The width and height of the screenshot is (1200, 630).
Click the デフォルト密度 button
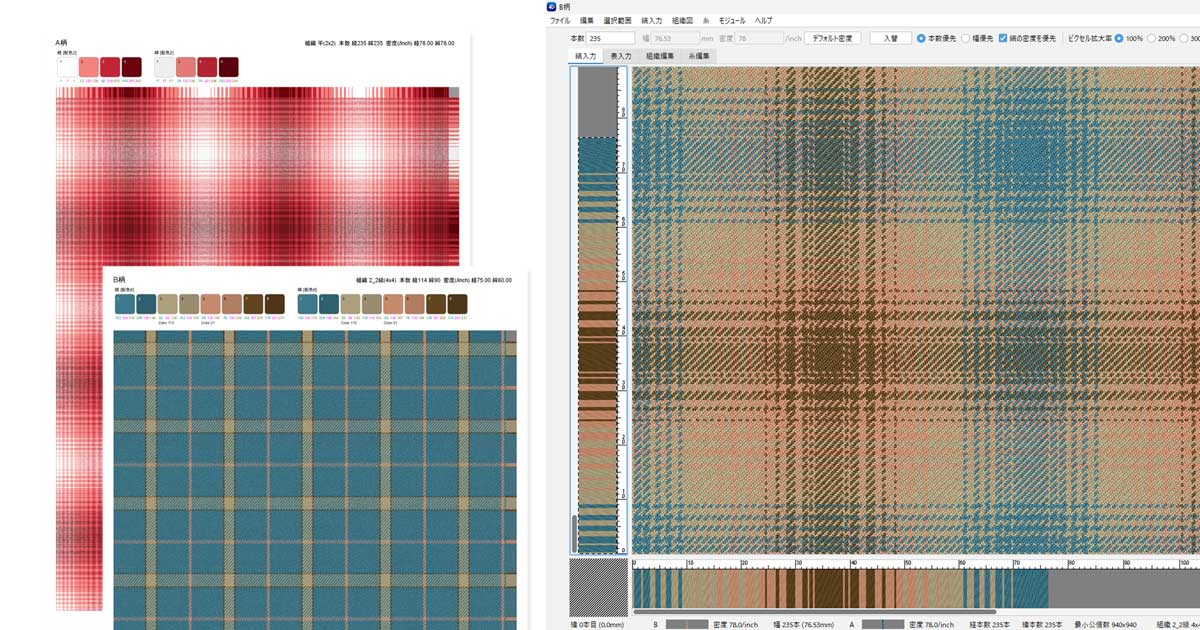click(x=832, y=38)
